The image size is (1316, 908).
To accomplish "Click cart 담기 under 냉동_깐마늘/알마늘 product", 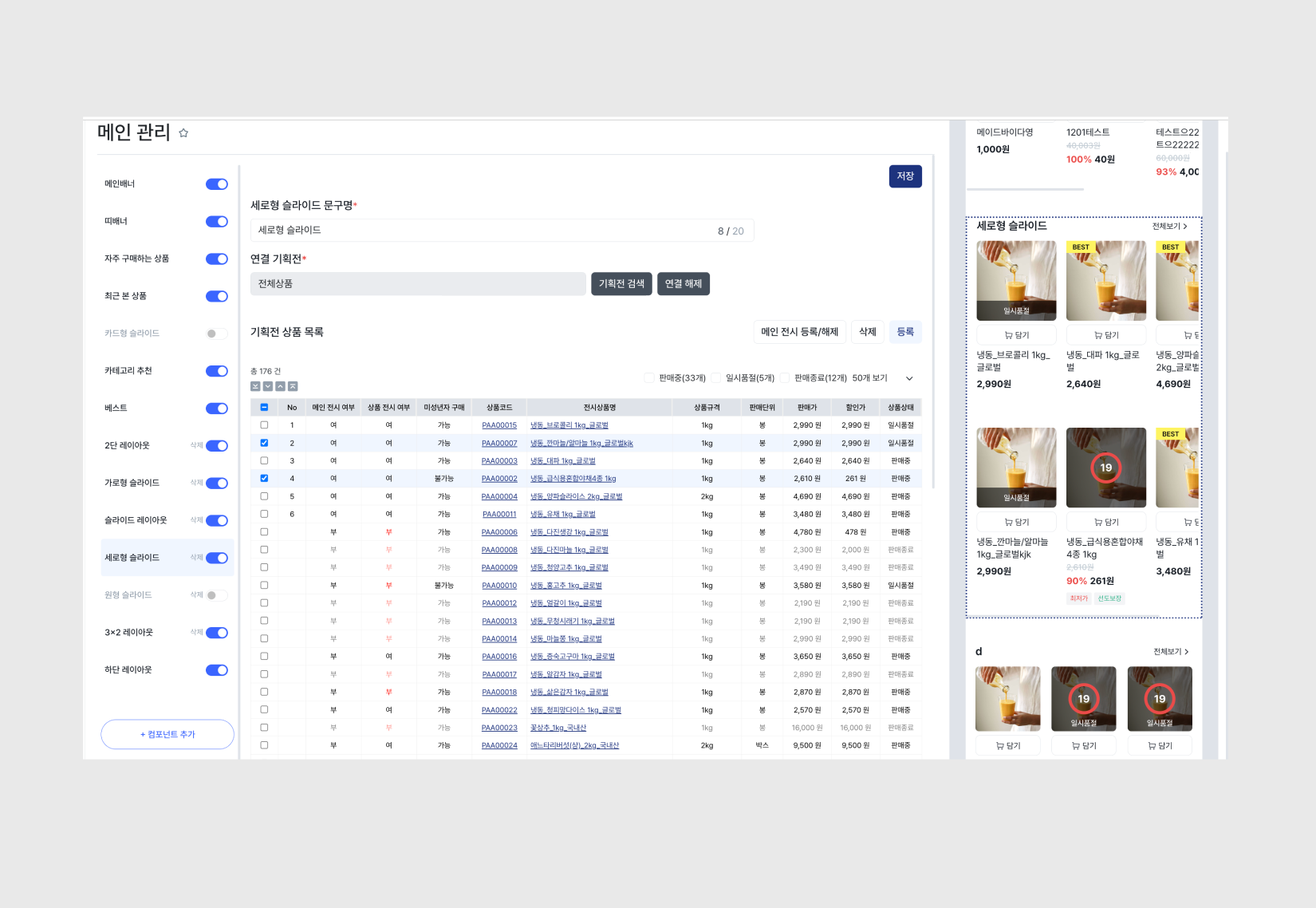I will coord(1016,522).
